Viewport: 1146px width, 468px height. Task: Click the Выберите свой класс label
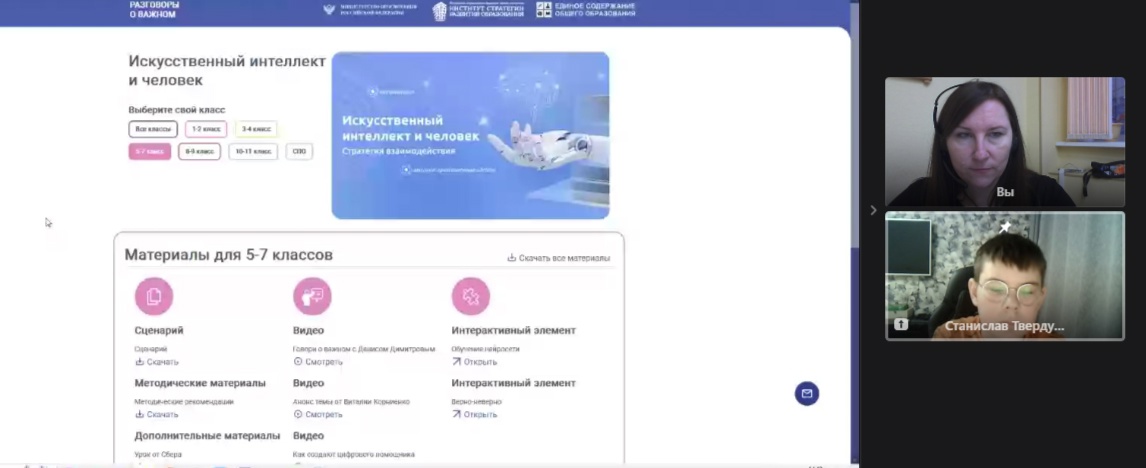click(x=177, y=110)
